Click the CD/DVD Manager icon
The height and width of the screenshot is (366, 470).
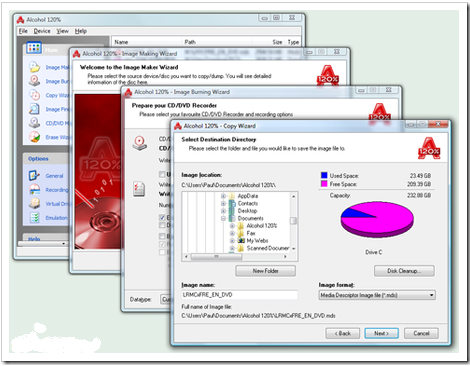click(x=34, y=123)
